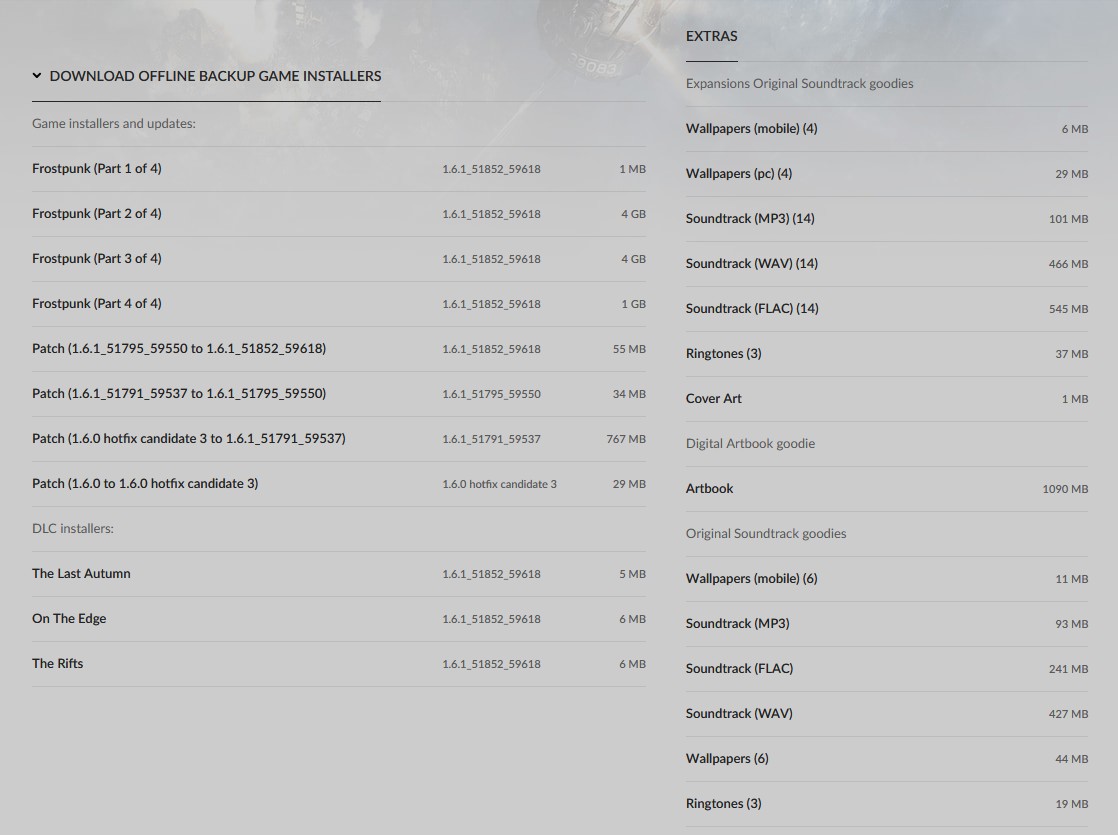Download Ringtones (3) 19 MB extra

tap(887, 803)
